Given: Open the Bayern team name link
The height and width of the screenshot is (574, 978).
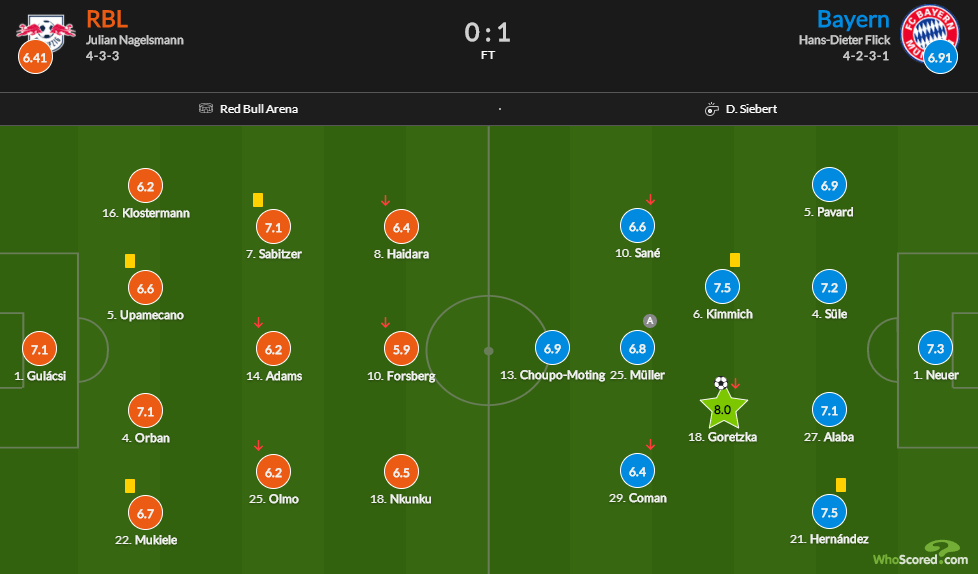Looking at the screenshot, I should click(x=853, y=19).
